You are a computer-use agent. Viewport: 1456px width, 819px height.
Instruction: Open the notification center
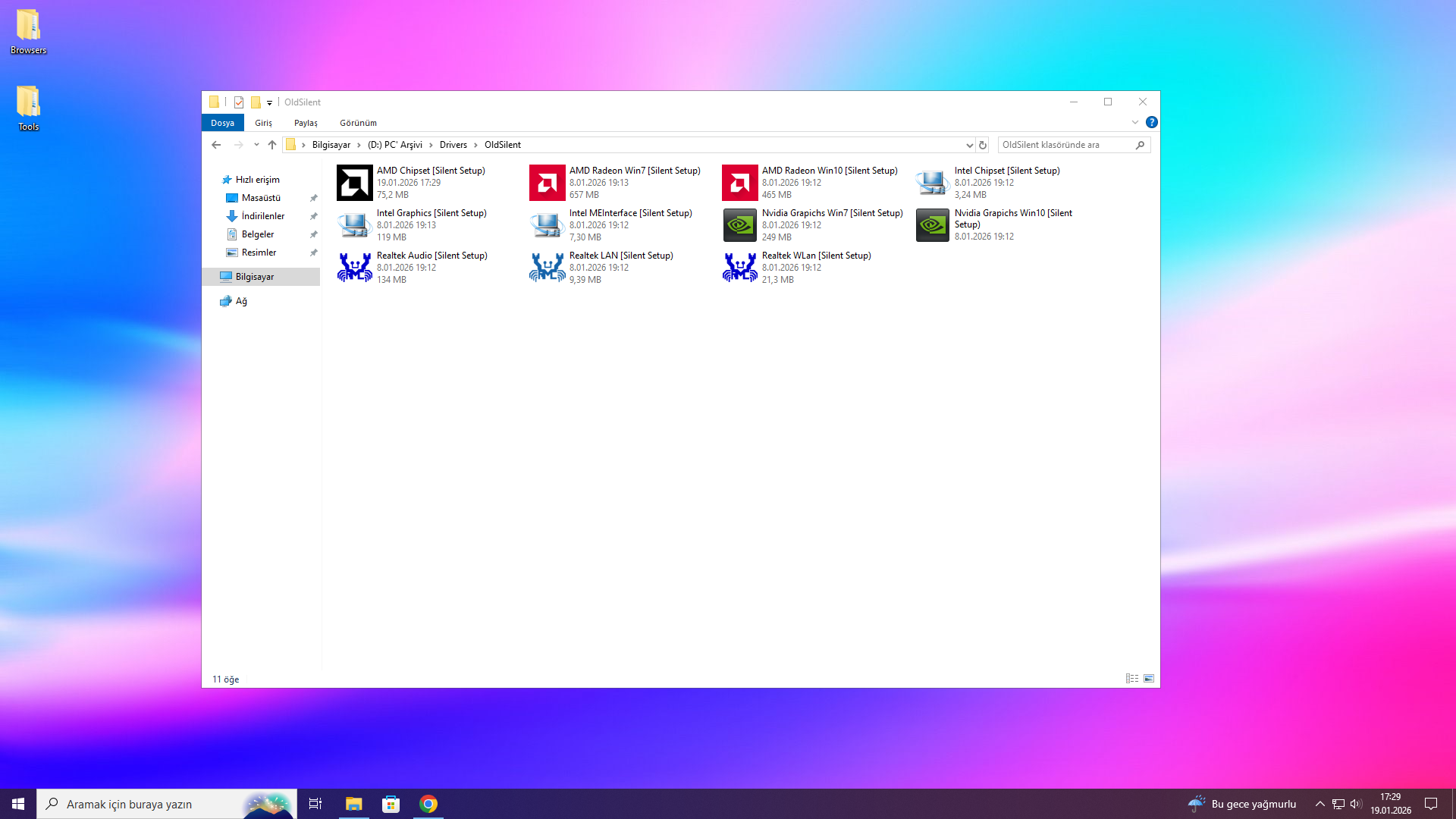click(1431, 804)
